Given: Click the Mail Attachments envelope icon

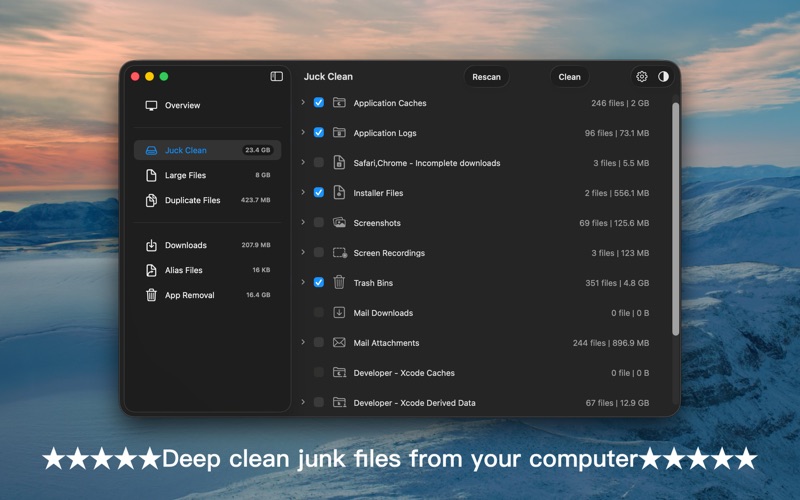Looking at the screenshot, I should (x=339, y=343).
